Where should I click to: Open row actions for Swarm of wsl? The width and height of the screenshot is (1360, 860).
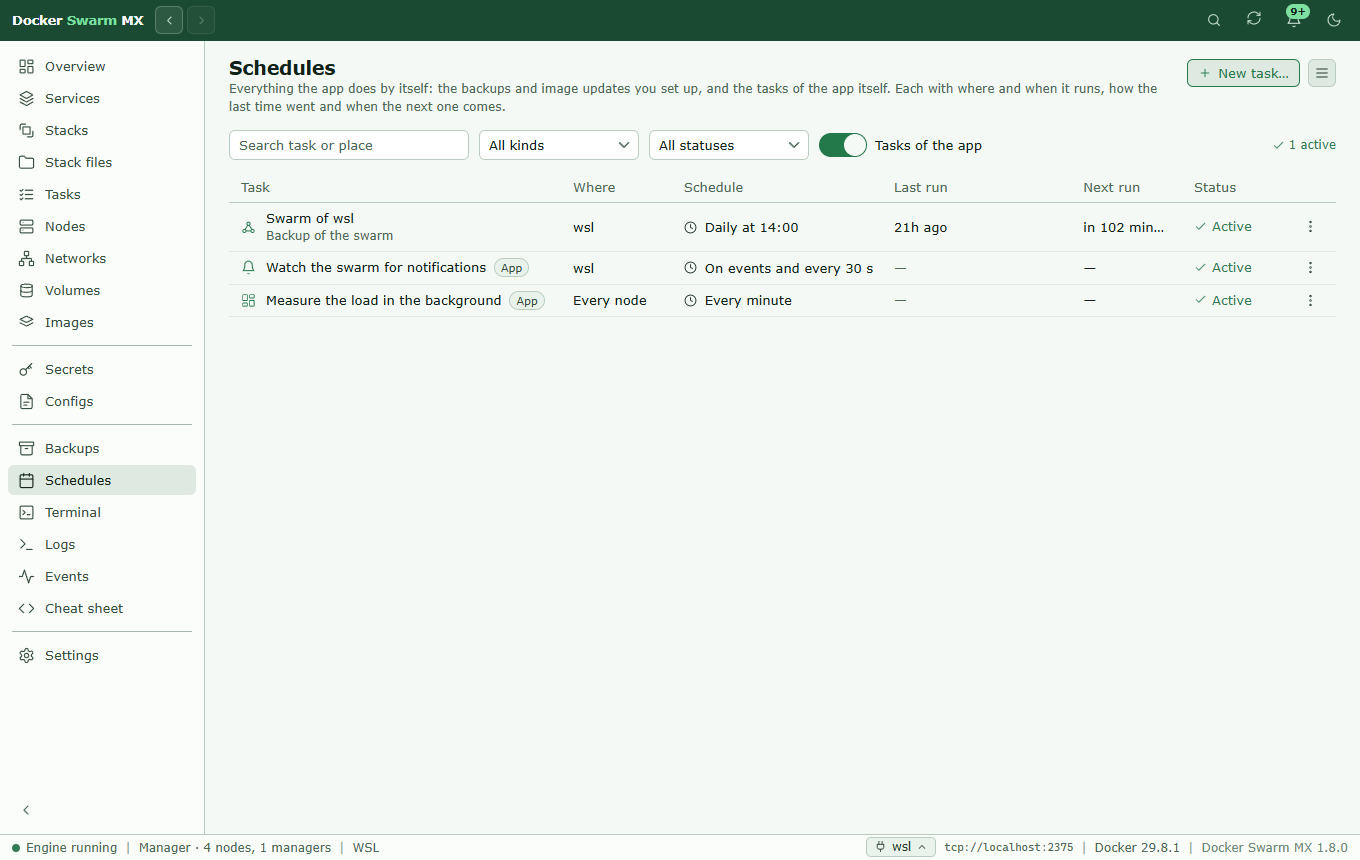click(x=1311, y=227)
